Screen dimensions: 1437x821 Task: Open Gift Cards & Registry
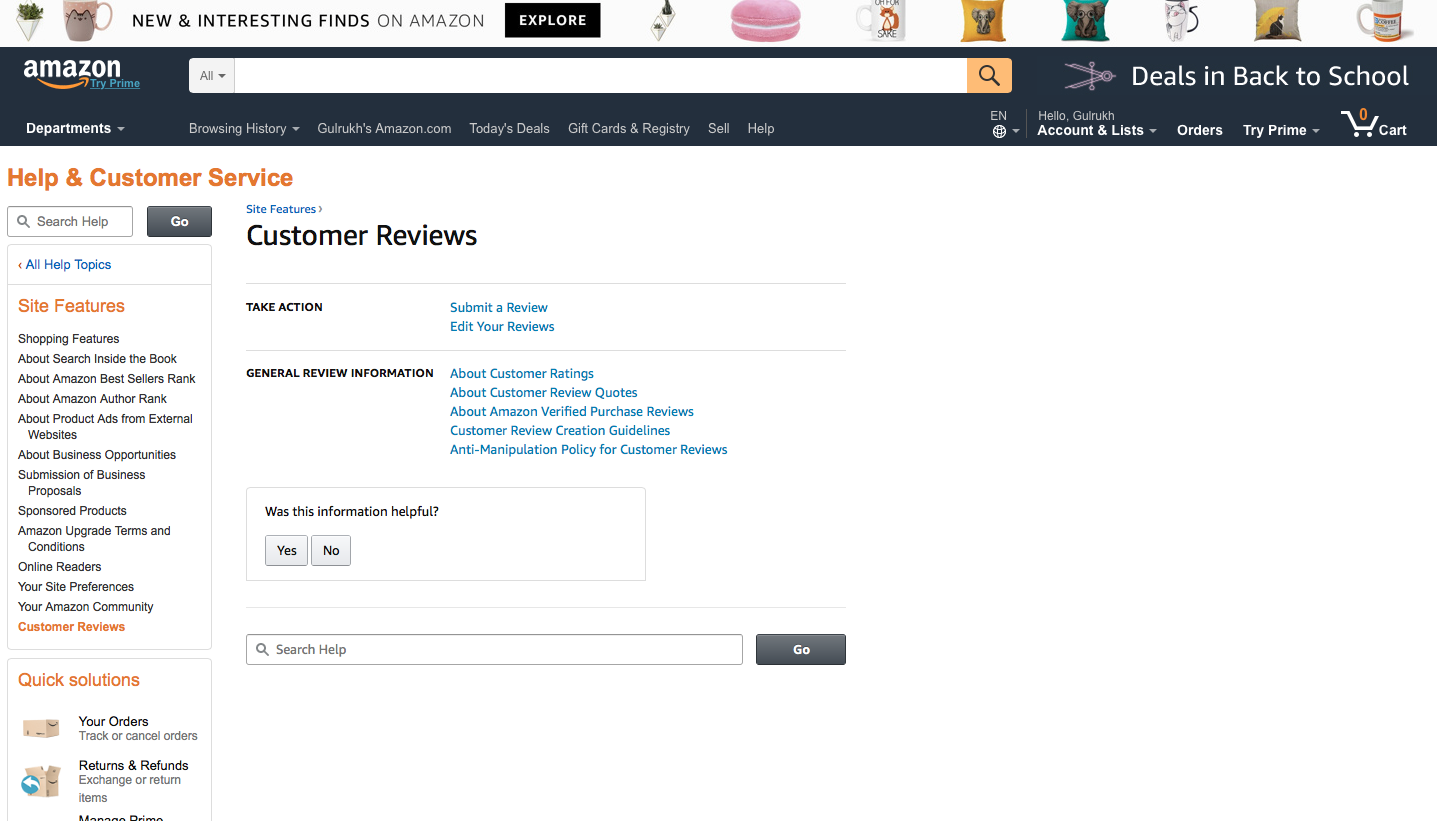tap(629, 128)
